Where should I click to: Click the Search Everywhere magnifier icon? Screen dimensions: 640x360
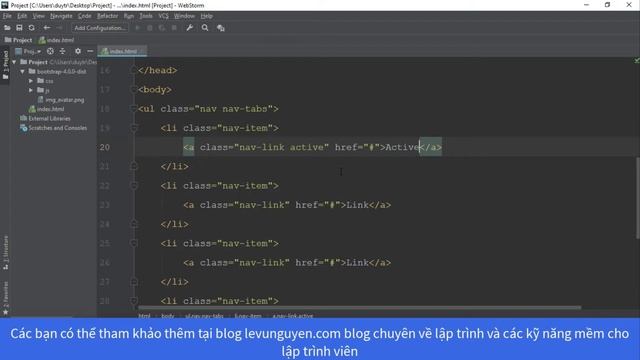tap(205, 28)
